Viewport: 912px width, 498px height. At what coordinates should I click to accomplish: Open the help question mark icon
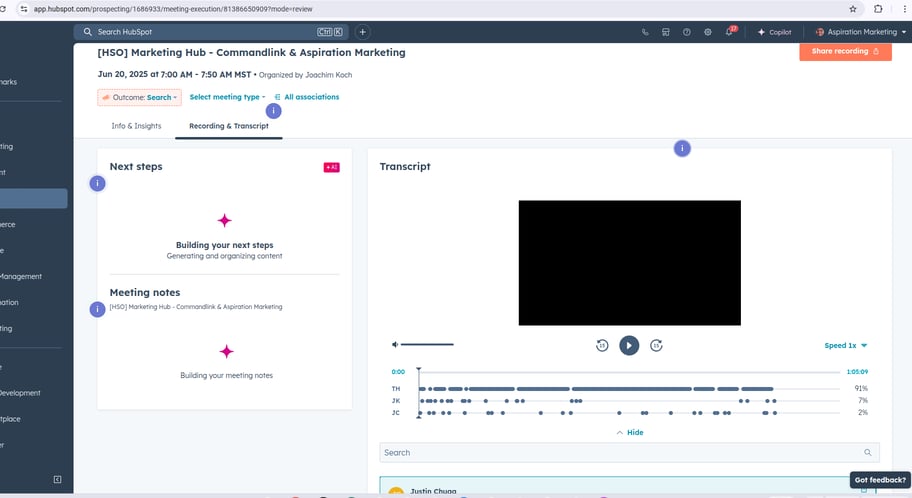687,32
